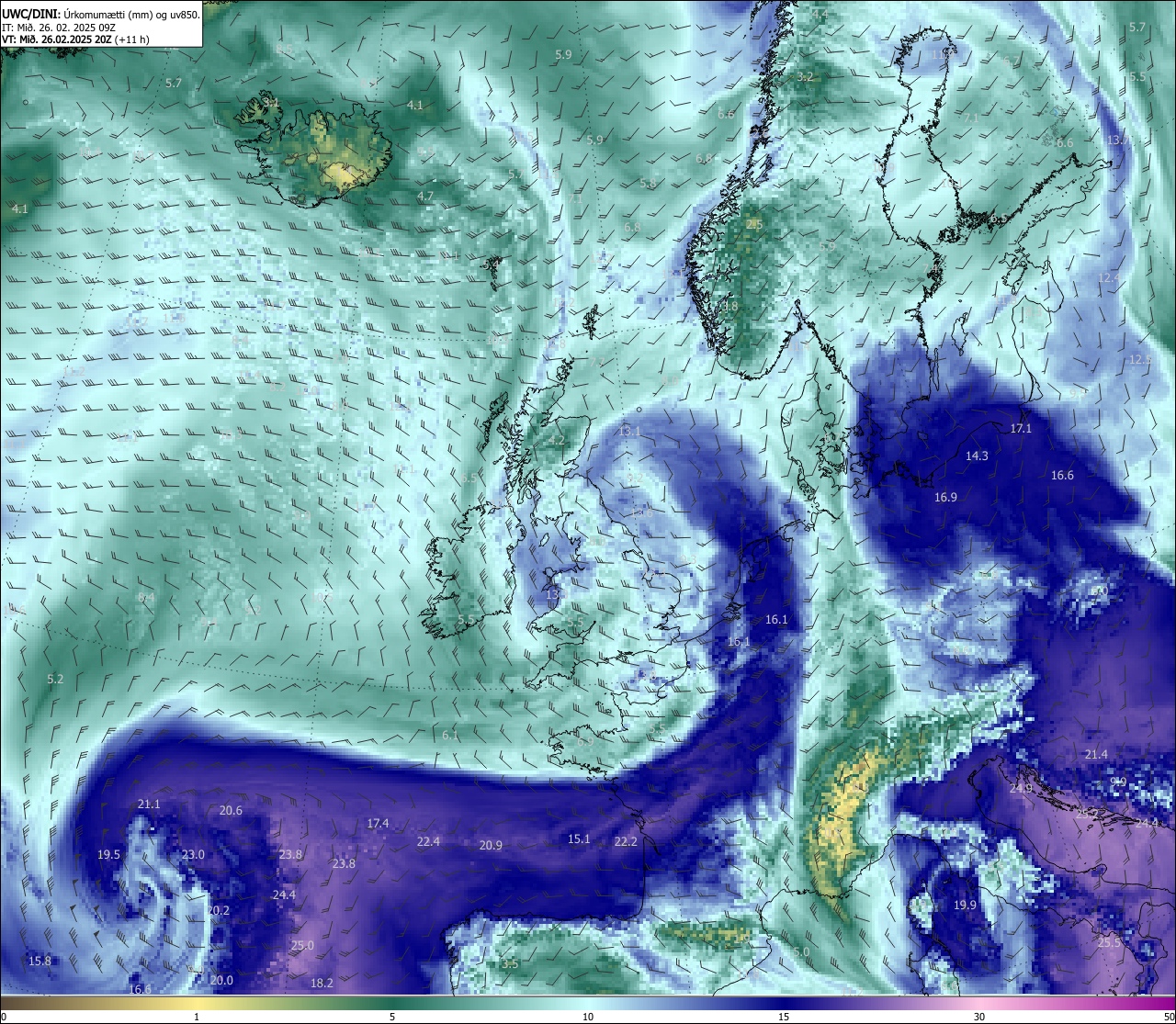This screenshot has height=1024, width=1176.
Task: Click the 5.0 value near the bottom
Action: click(802, 953)
